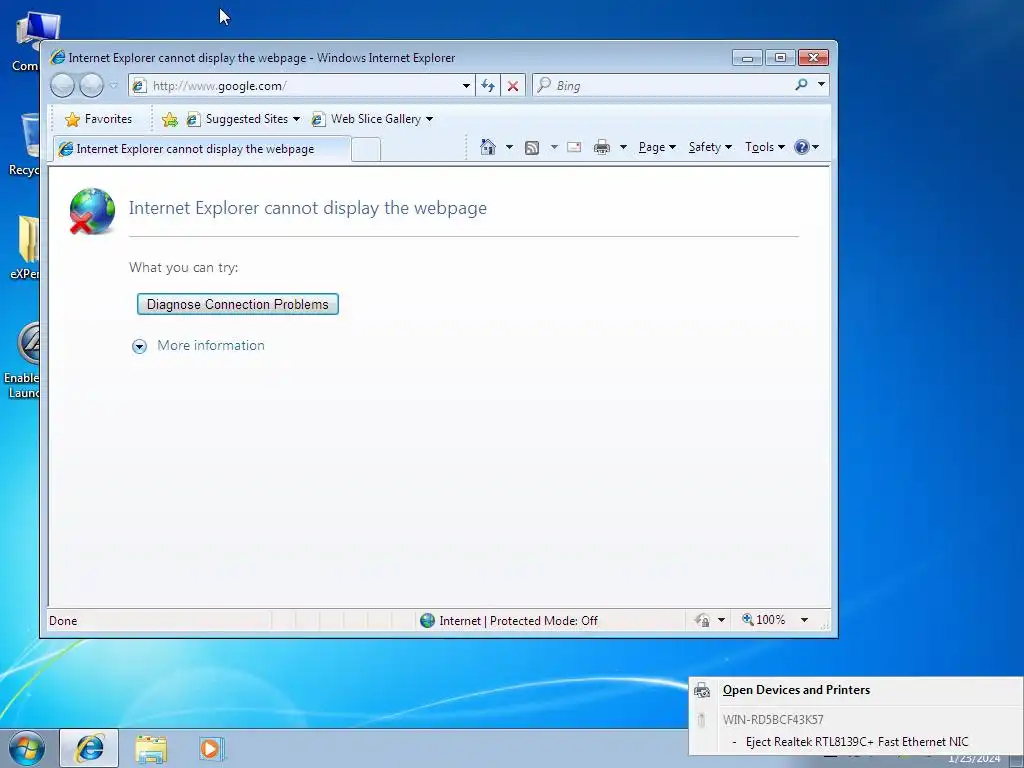Click the Refresh page icon
1024x768 pixels.
click(x=488, y=86)
